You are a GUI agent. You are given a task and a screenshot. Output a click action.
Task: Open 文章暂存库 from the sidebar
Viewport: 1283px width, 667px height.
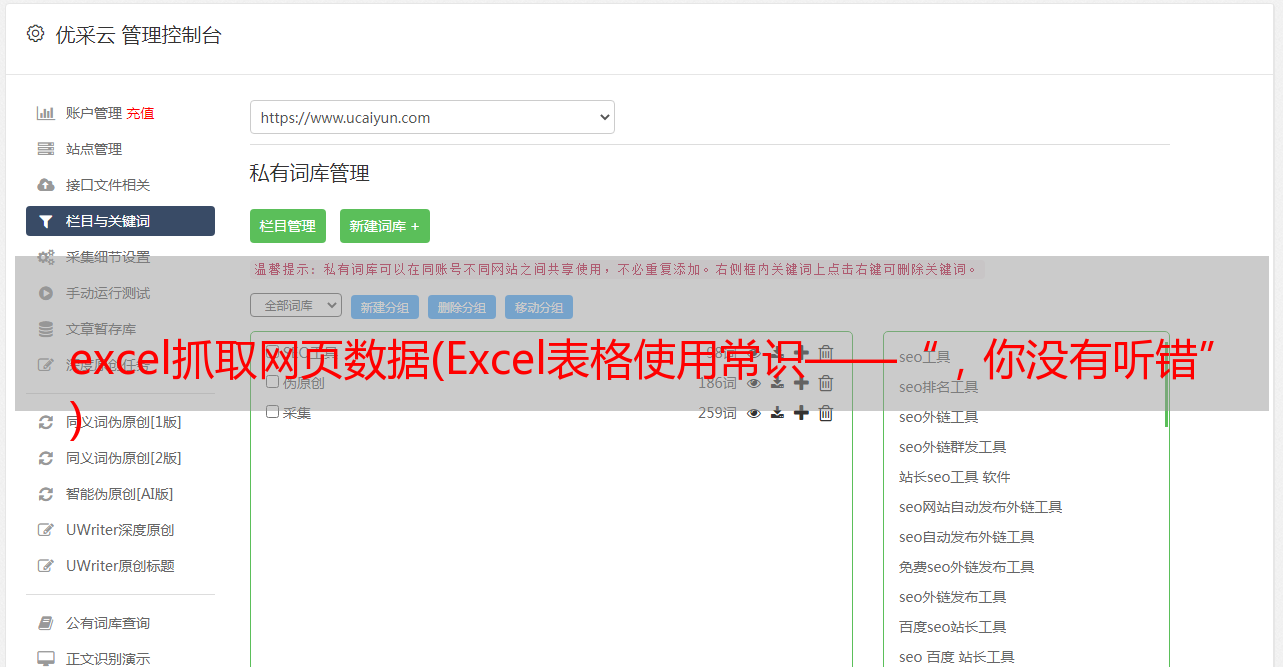[x=101, y=329]
